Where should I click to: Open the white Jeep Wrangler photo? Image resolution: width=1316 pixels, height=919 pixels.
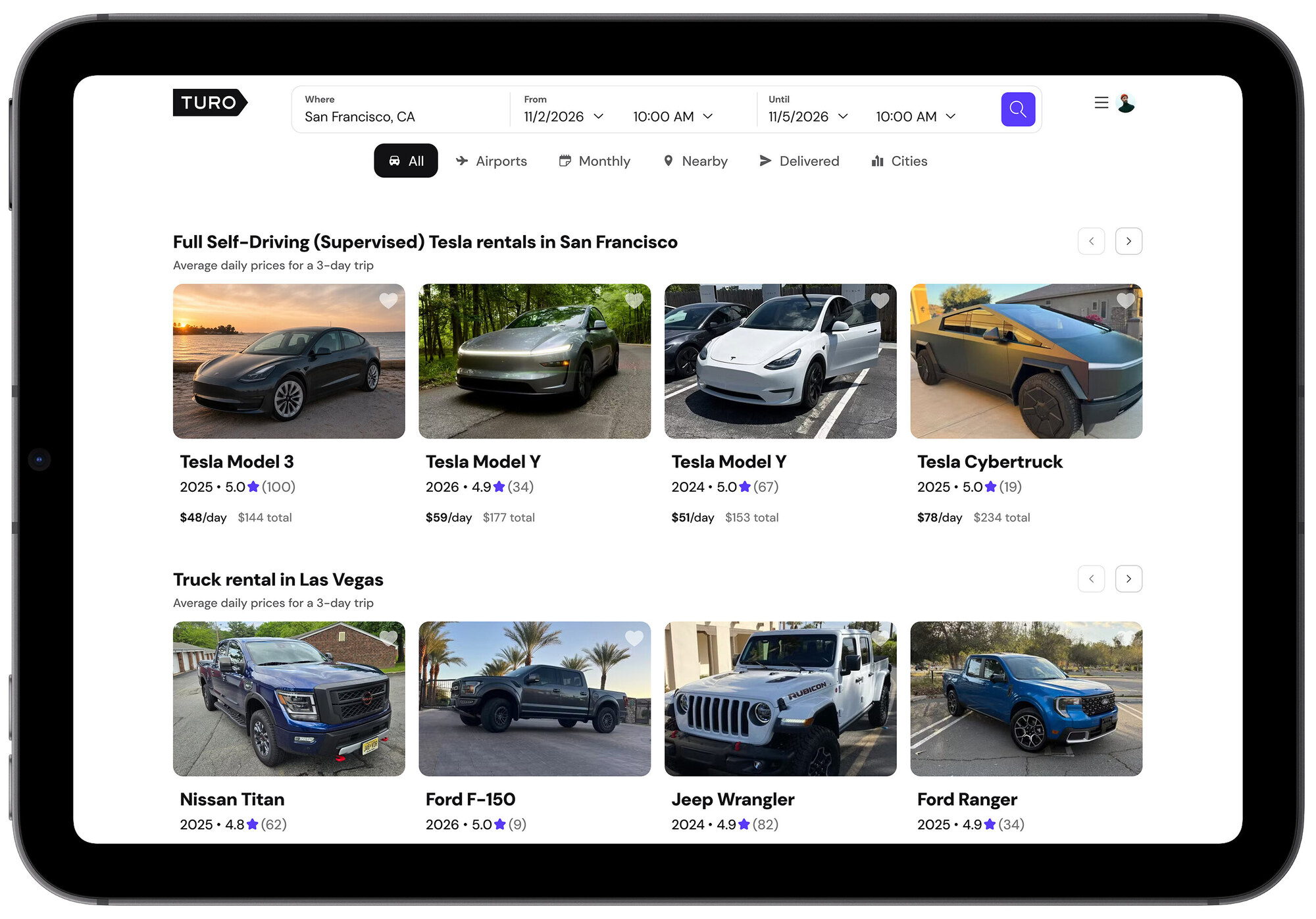coord(780,698)
